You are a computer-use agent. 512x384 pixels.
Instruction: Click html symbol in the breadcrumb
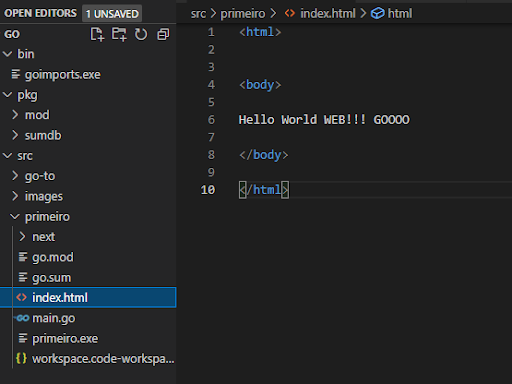(400, 14)
